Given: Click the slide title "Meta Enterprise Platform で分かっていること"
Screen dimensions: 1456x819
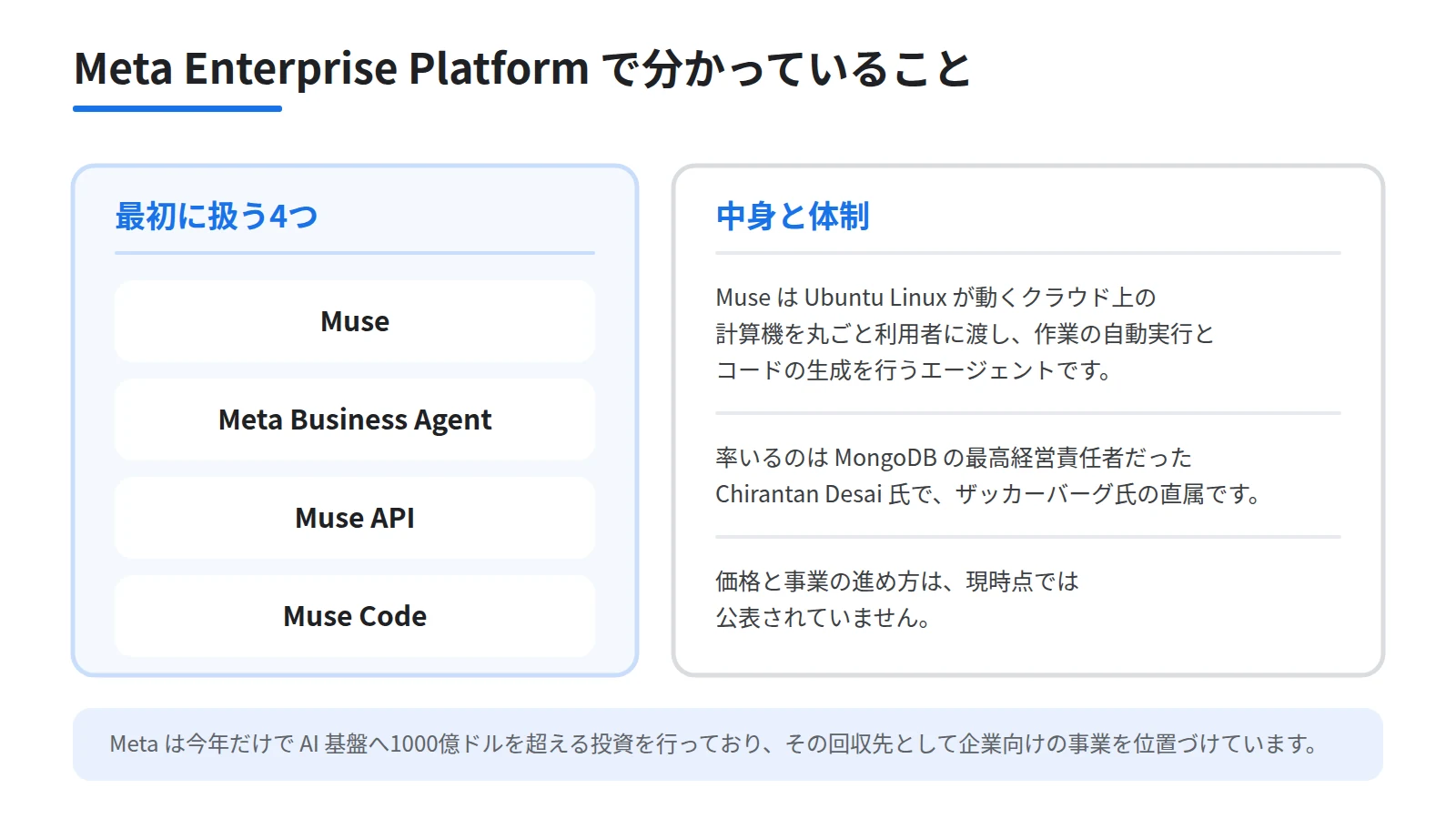Looking at the screenshot, I should pyautogui.click(x=522, y=69).
